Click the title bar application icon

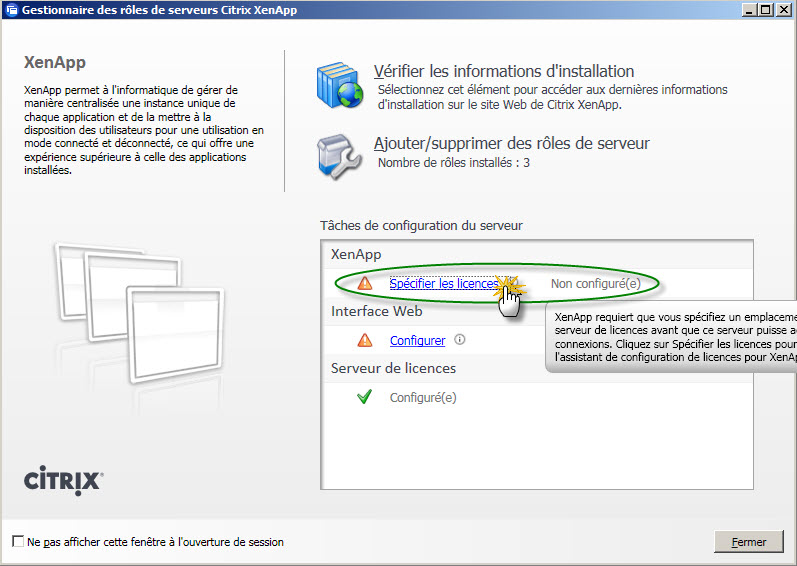[12, 10]
